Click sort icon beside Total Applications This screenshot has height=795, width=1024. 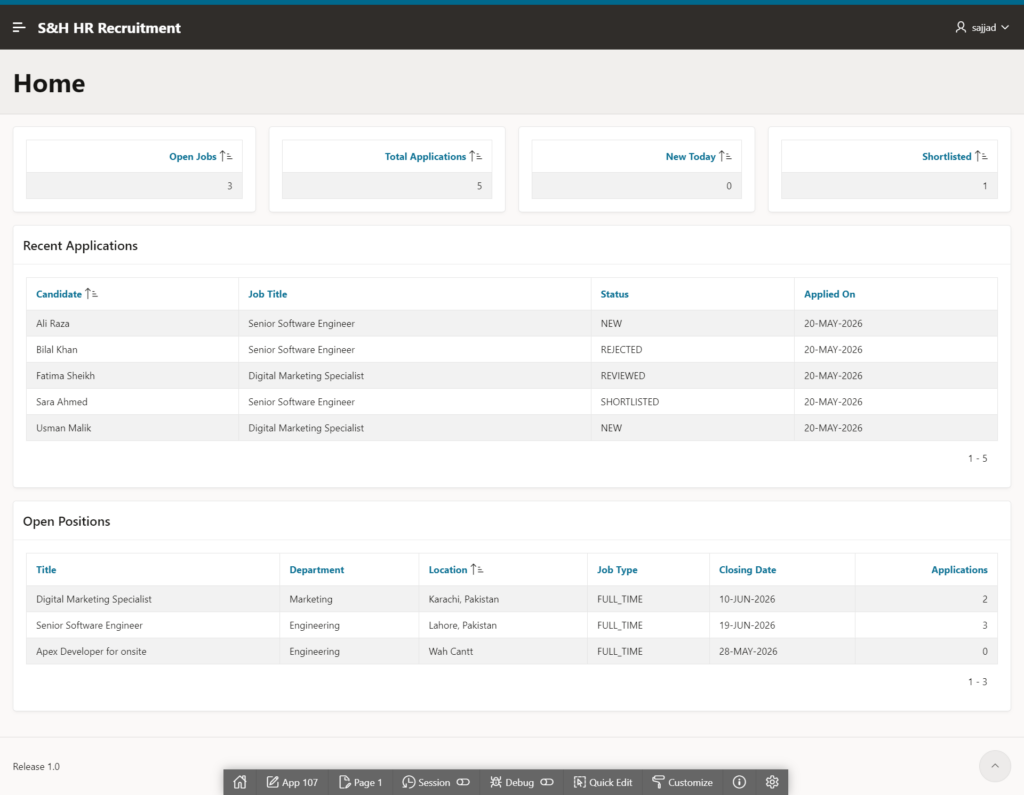tap(475, 156)
